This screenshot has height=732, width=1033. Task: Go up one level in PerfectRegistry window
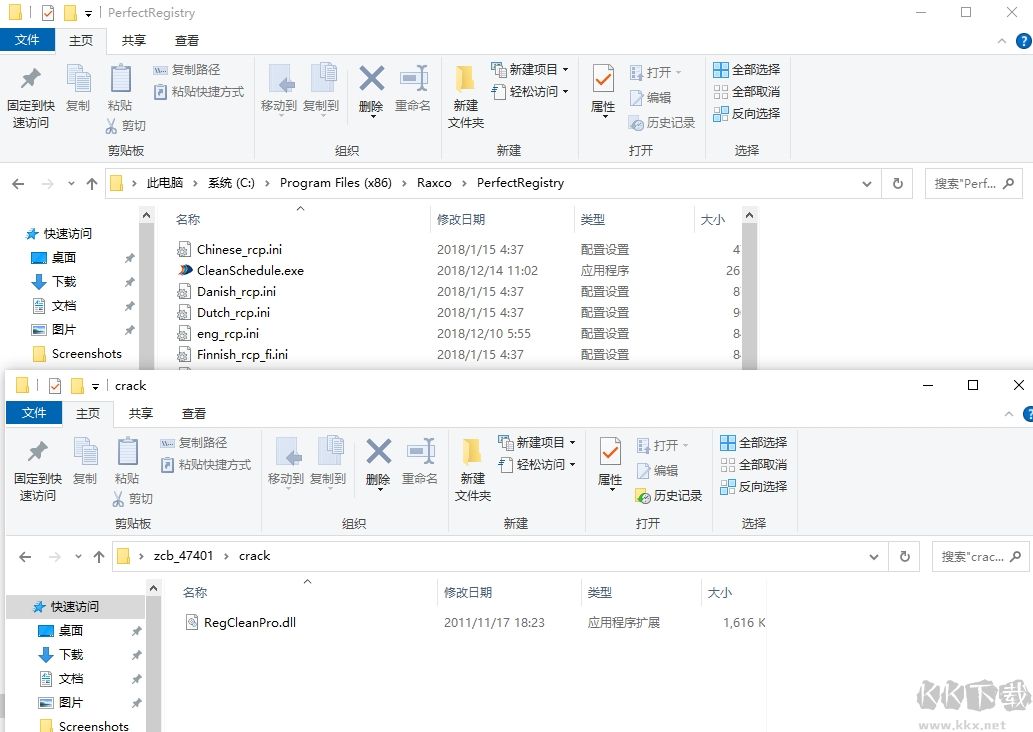click(x=92, y=184)
